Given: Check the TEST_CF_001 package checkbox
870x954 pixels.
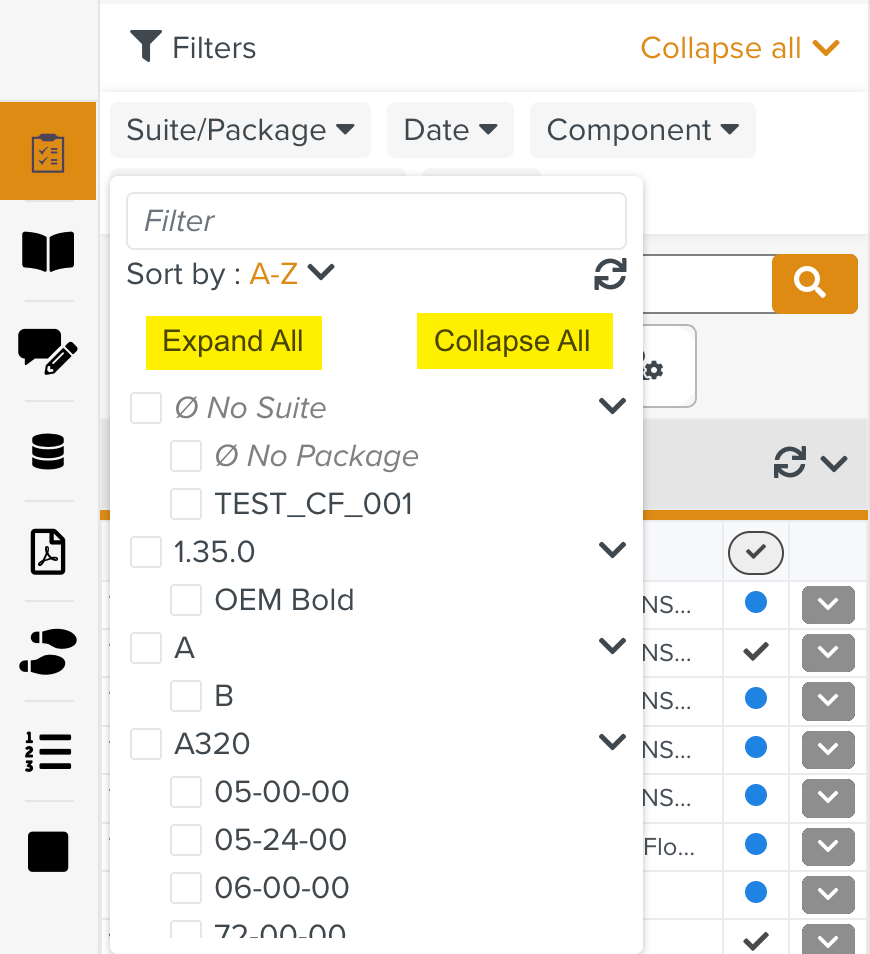Looking at the screenshot, I should point(186,504).
